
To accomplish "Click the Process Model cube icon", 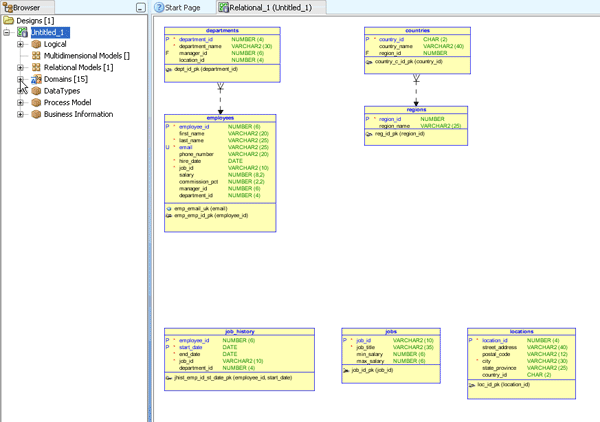I will [36, 102].
